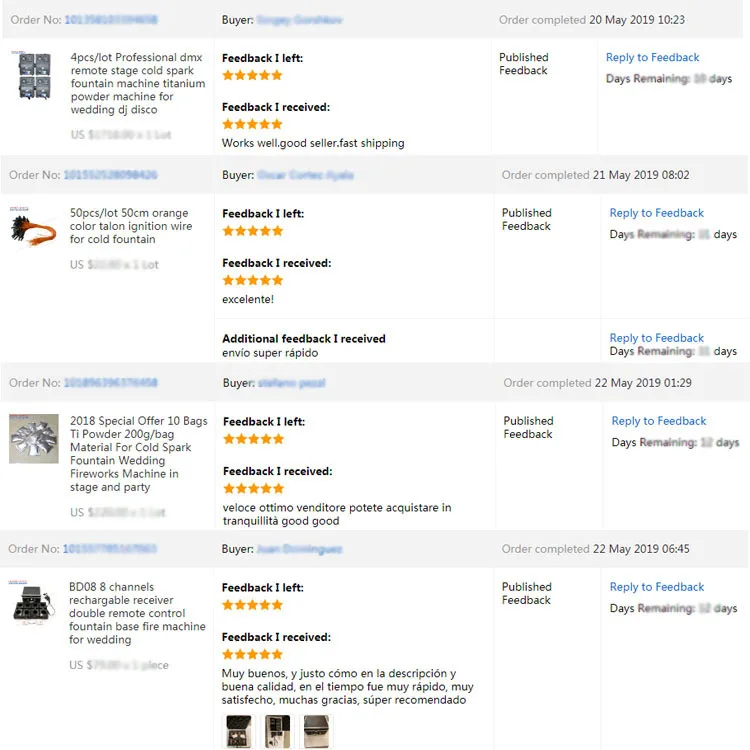The width and height of the screenshot is (750, 750).
Task: Open "4pcs/lot Professional dmx remote" product title
Action: coord(138,84)
